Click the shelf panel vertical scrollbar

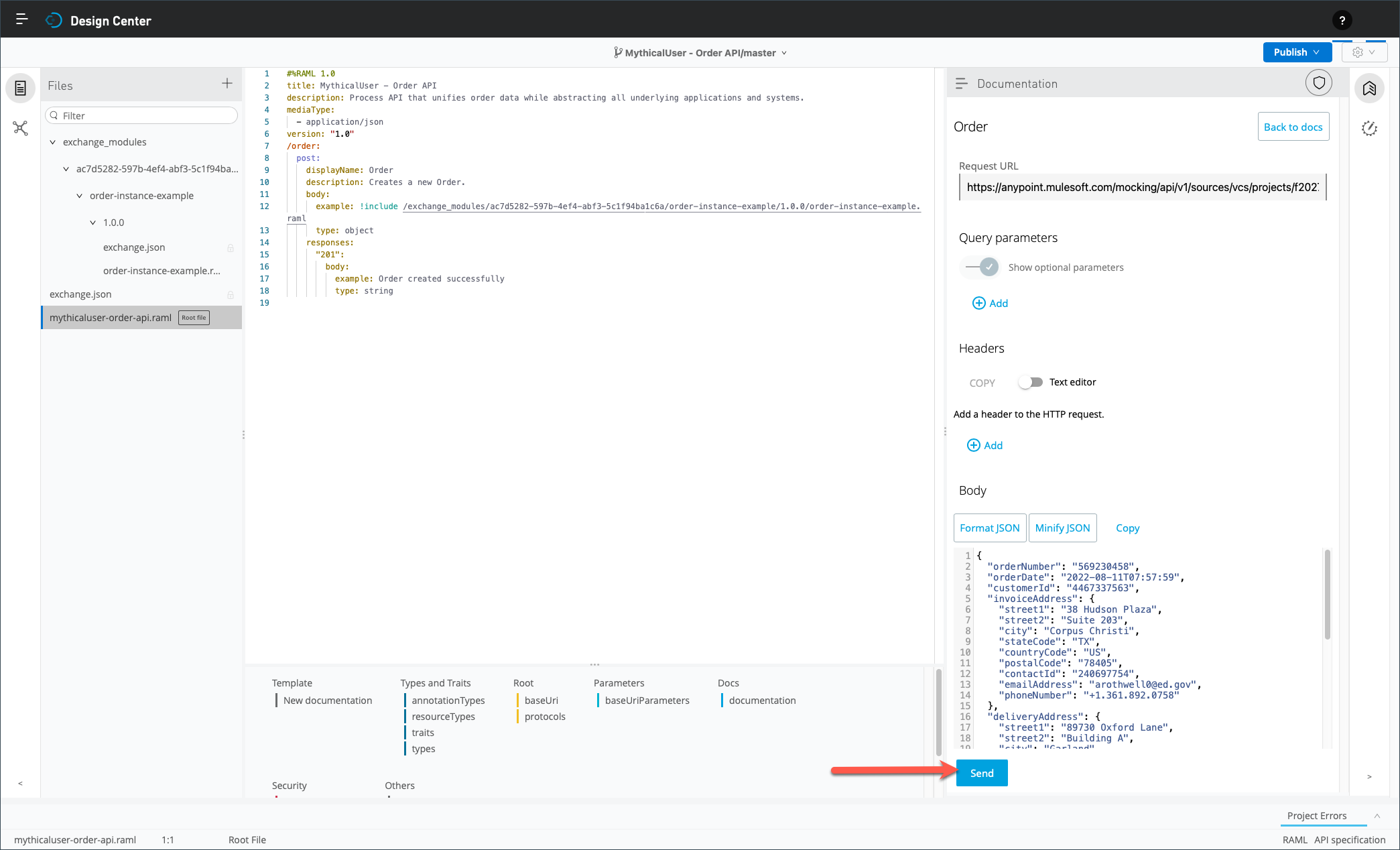click(938, 712)
